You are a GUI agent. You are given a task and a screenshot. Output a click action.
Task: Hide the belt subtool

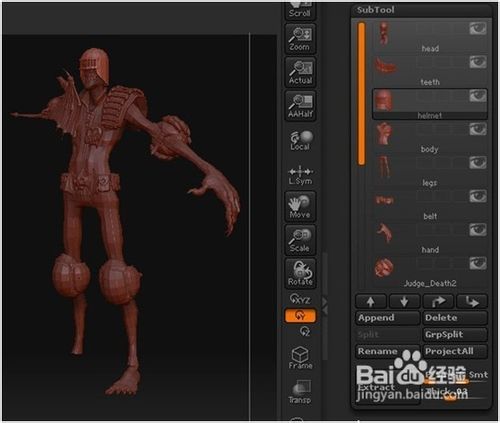click(478, 196)
